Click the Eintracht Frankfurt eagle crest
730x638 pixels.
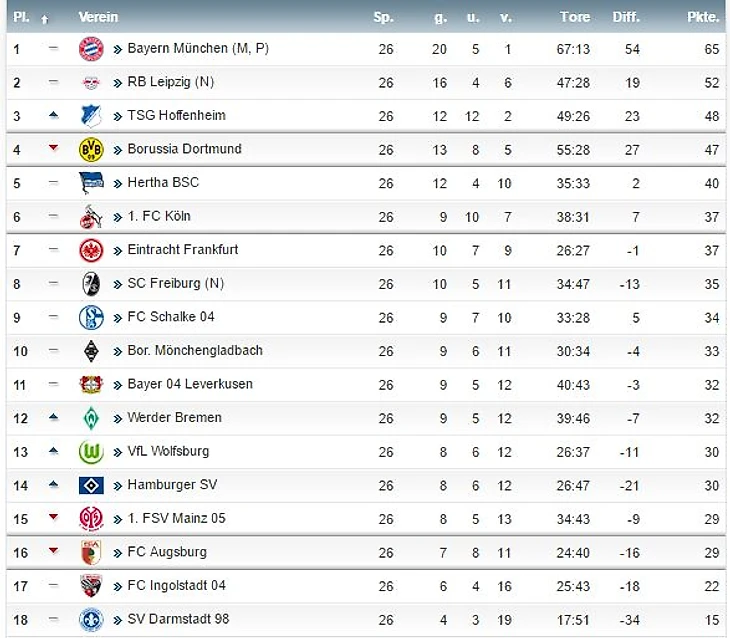coord(91,251)
